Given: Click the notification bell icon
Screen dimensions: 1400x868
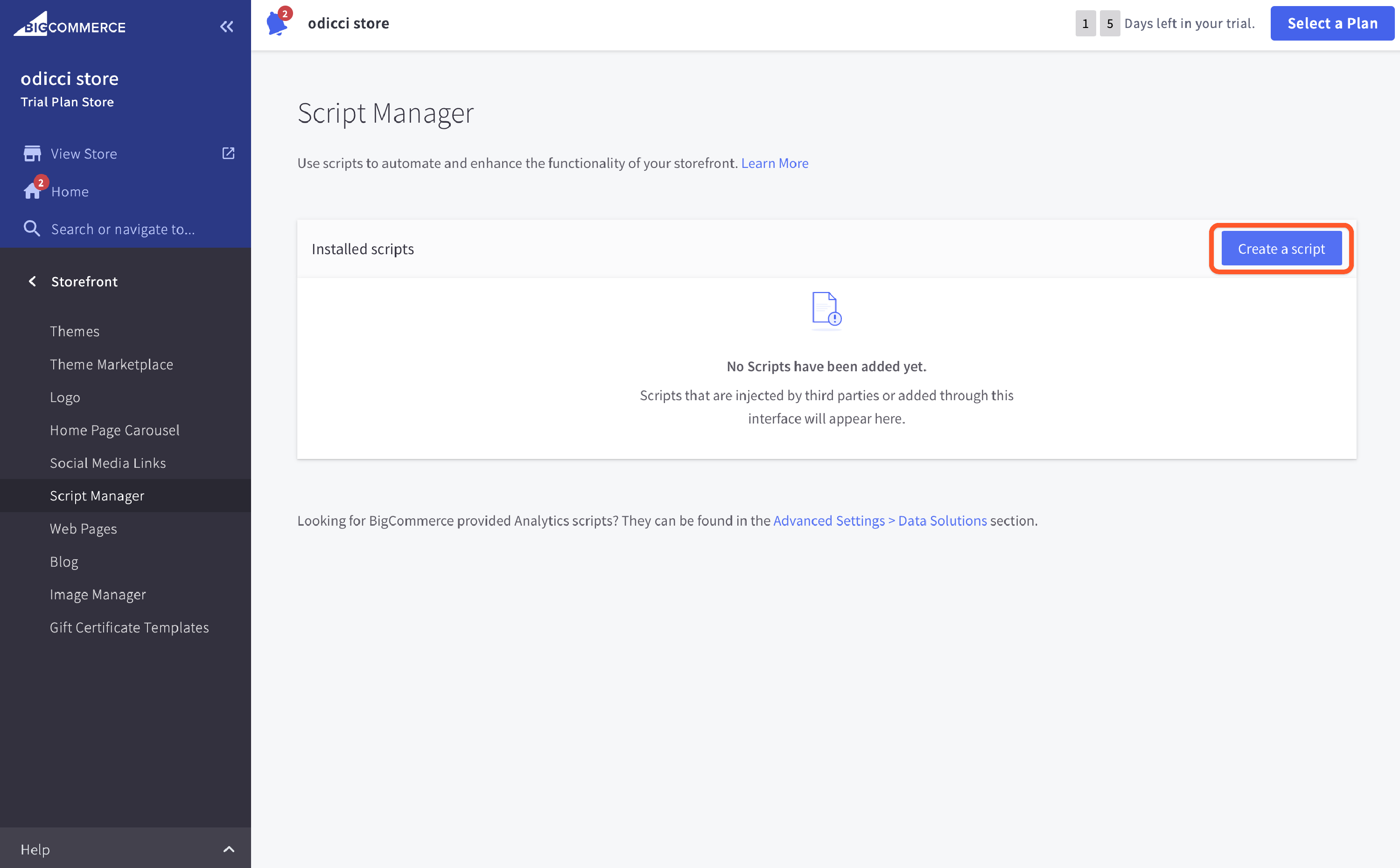Looking at the screenshot, I should click(277, 23).
